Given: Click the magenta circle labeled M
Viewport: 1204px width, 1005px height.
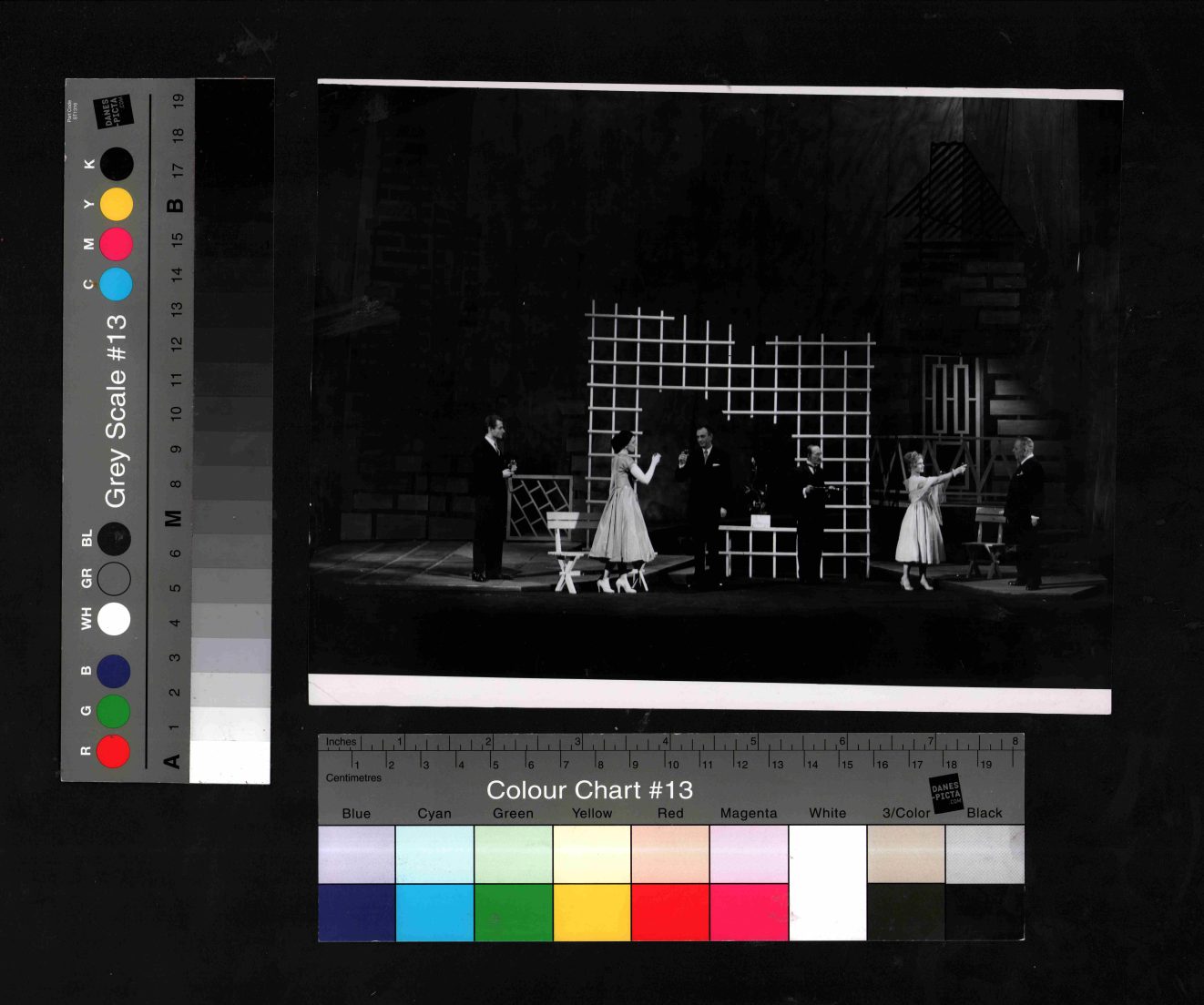Looking at the screenshot, I should coord(116,244).
